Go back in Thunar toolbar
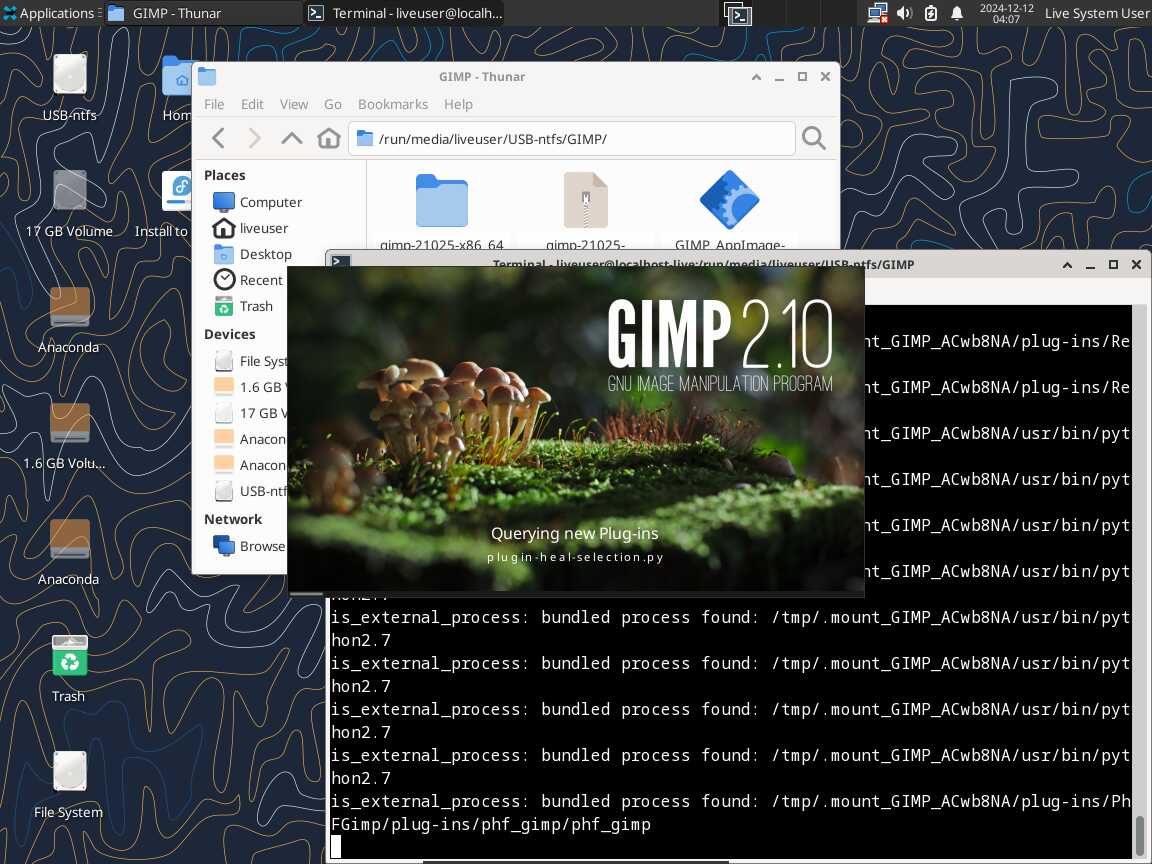The height and width of the screenshot is (864, 1152). [x=218, y=138]
